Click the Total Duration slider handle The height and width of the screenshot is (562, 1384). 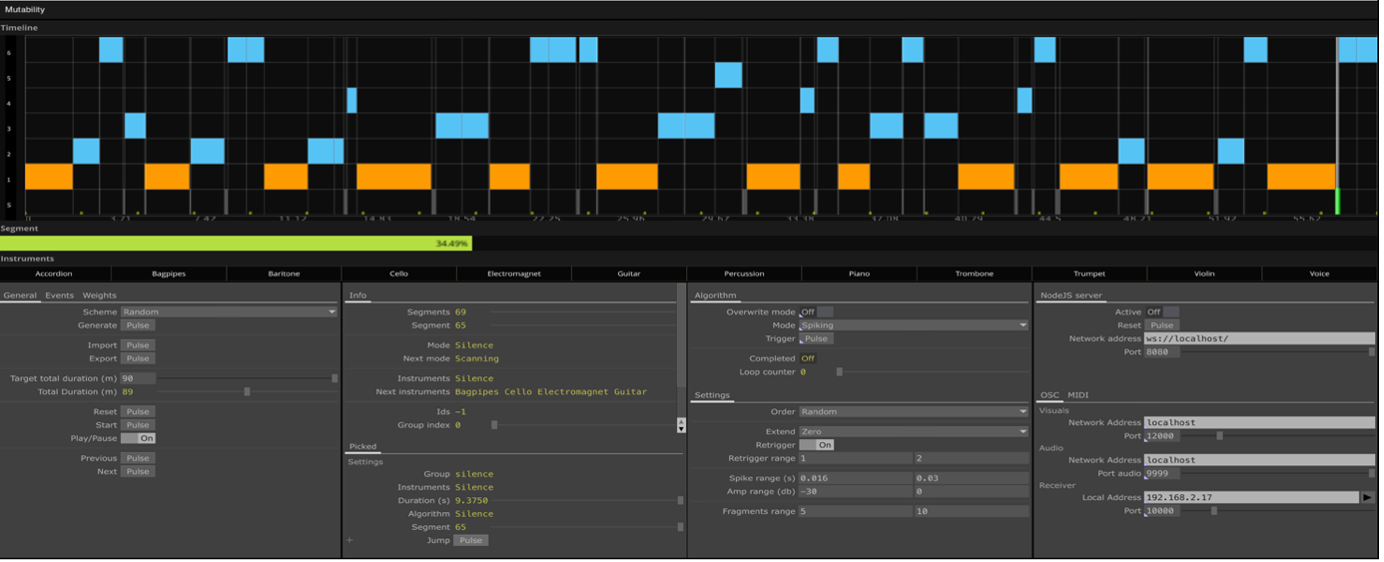point(247,392)
